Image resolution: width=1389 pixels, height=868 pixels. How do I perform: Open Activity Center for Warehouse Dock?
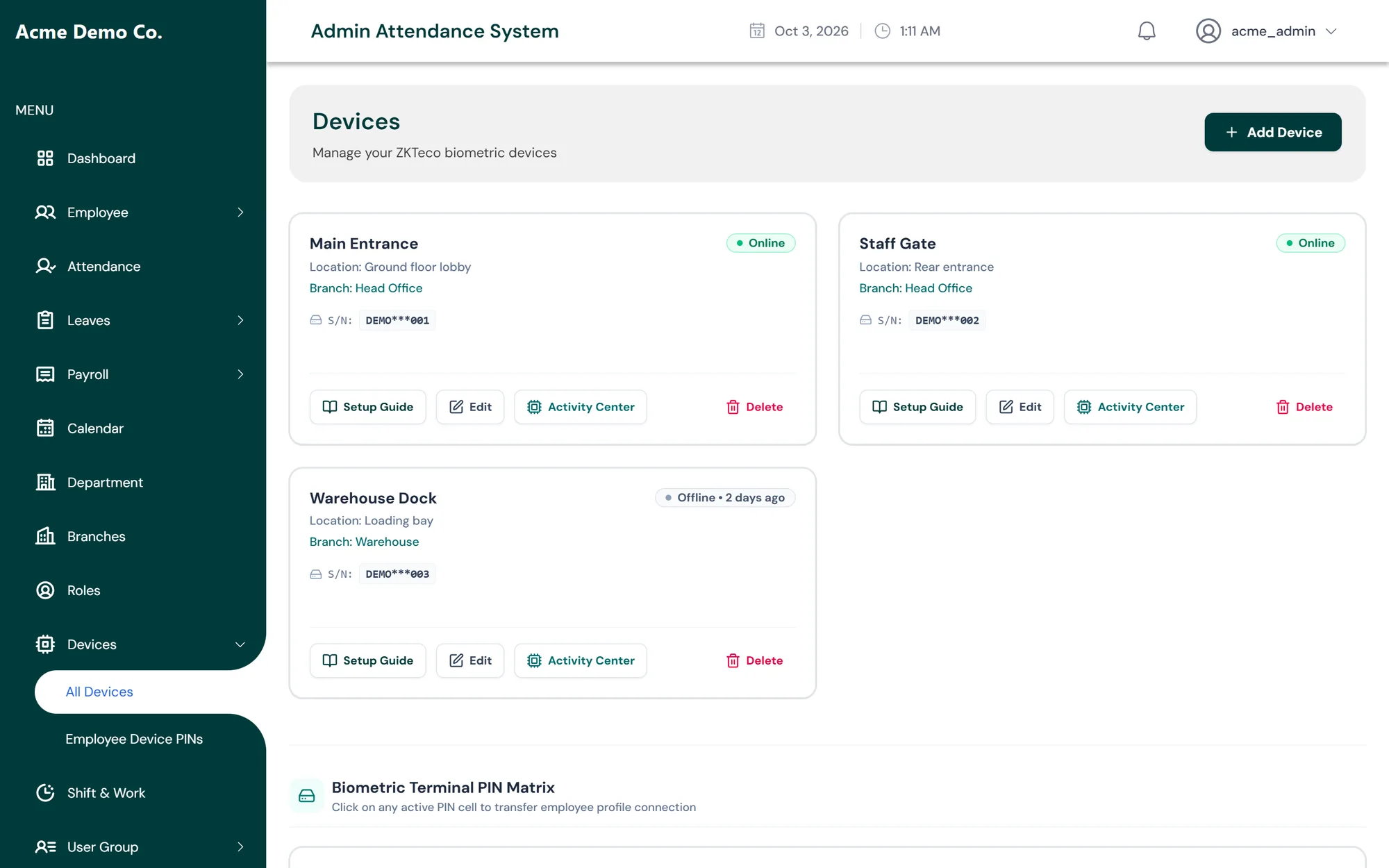point(581,660)
